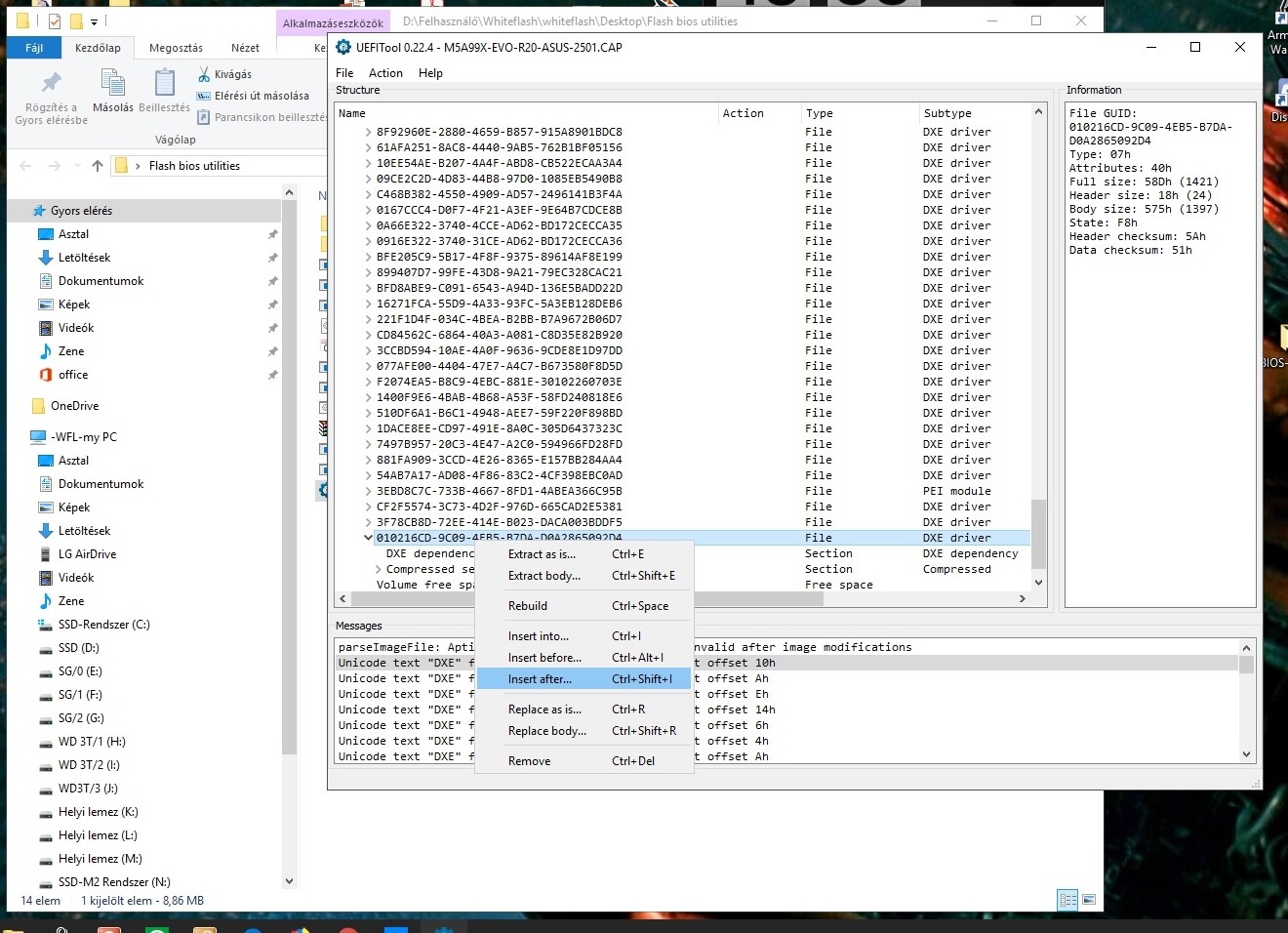Open Dokumentumok under Gyors elérés

coord(101,281)
